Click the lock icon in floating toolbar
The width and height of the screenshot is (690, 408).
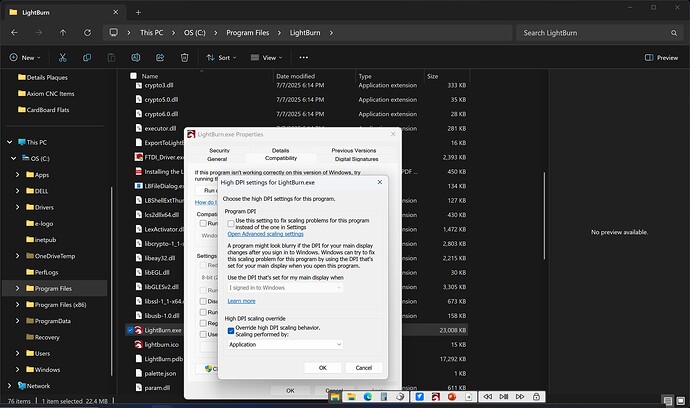click(536, 397)
